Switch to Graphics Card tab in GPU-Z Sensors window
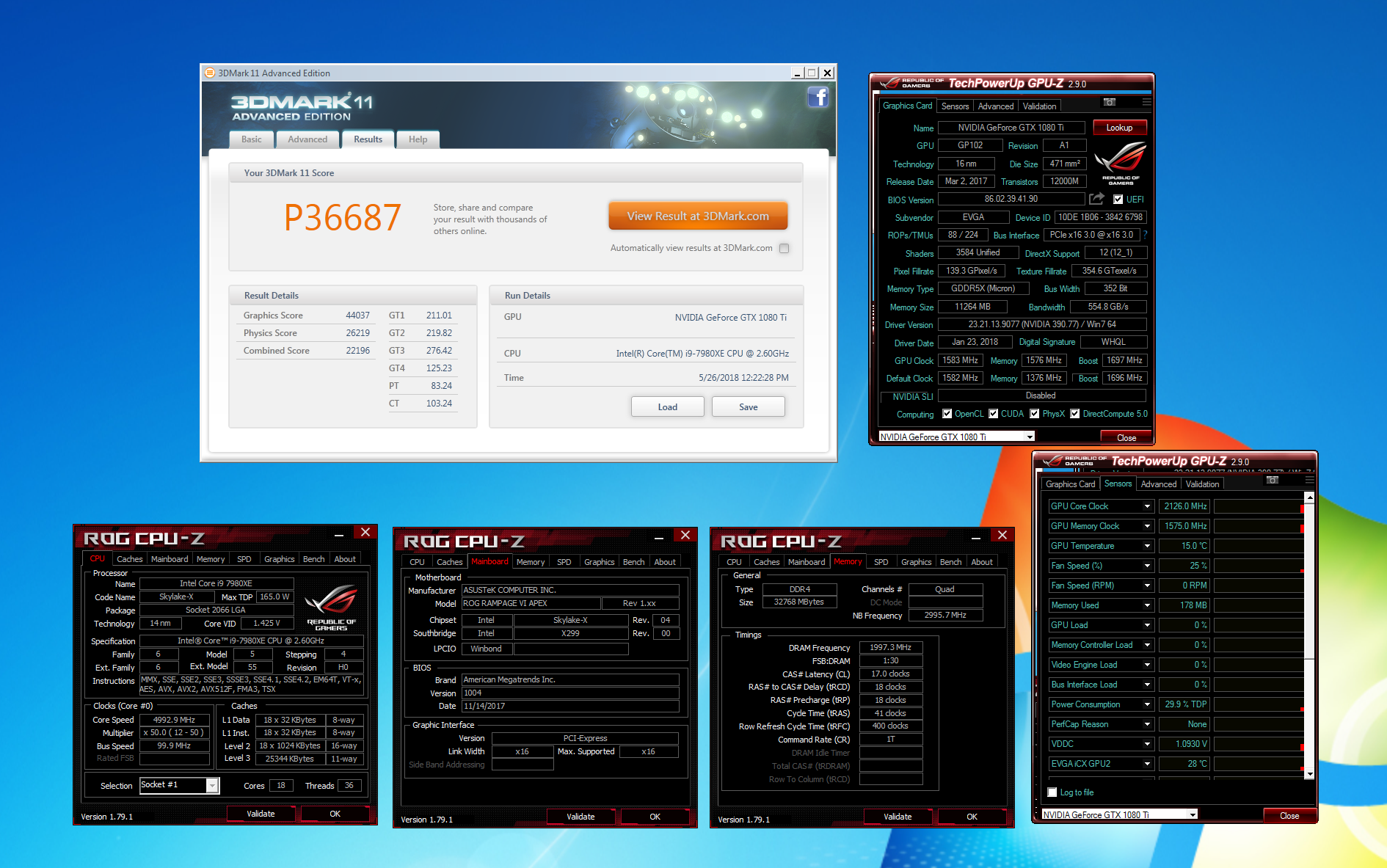 tap(1070, 484)
